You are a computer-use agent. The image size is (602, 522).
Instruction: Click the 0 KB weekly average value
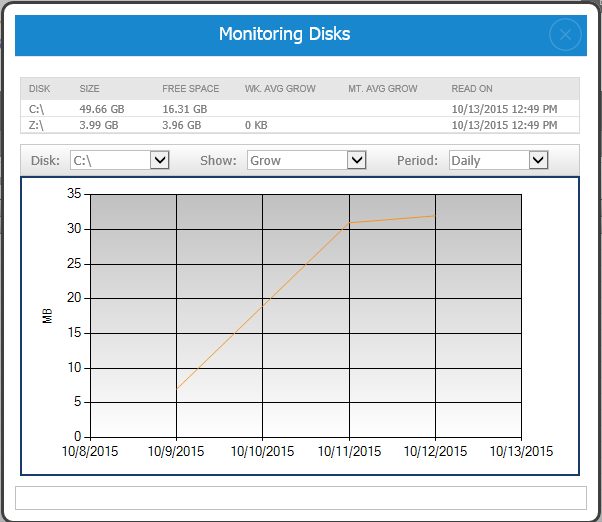point(256,125)
